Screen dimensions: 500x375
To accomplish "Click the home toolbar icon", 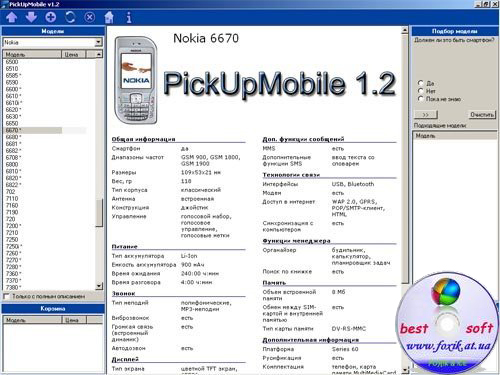I will point(109,17).
